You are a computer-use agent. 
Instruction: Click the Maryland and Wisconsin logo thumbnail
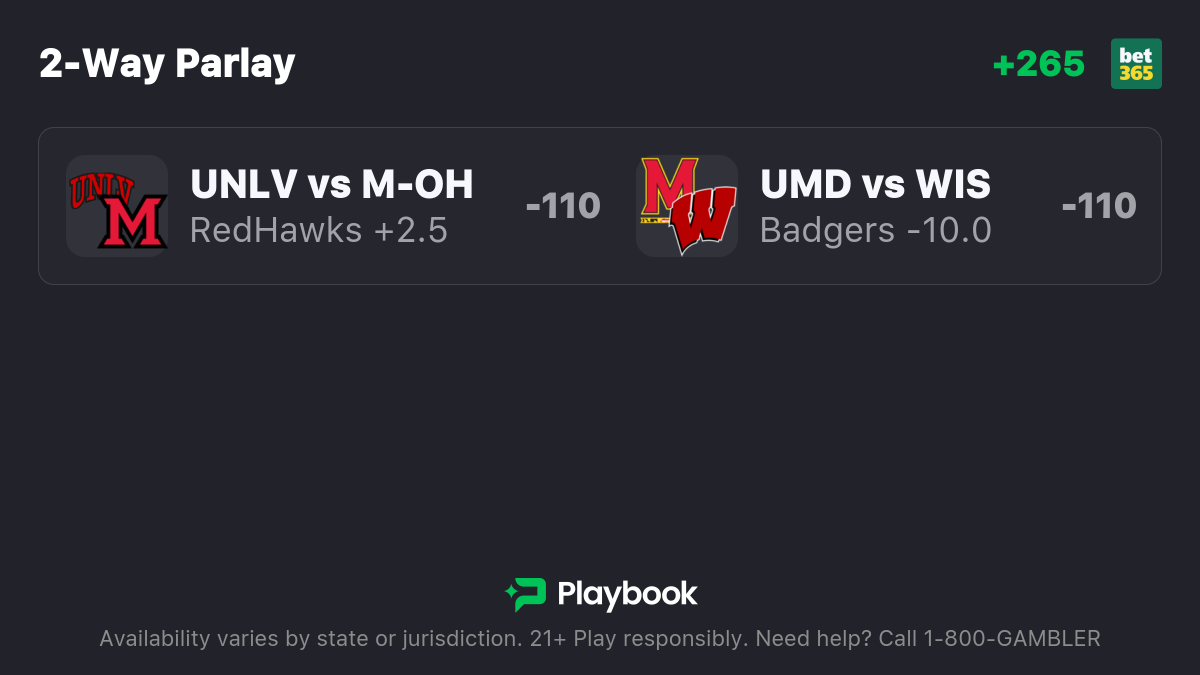[687, 206]
